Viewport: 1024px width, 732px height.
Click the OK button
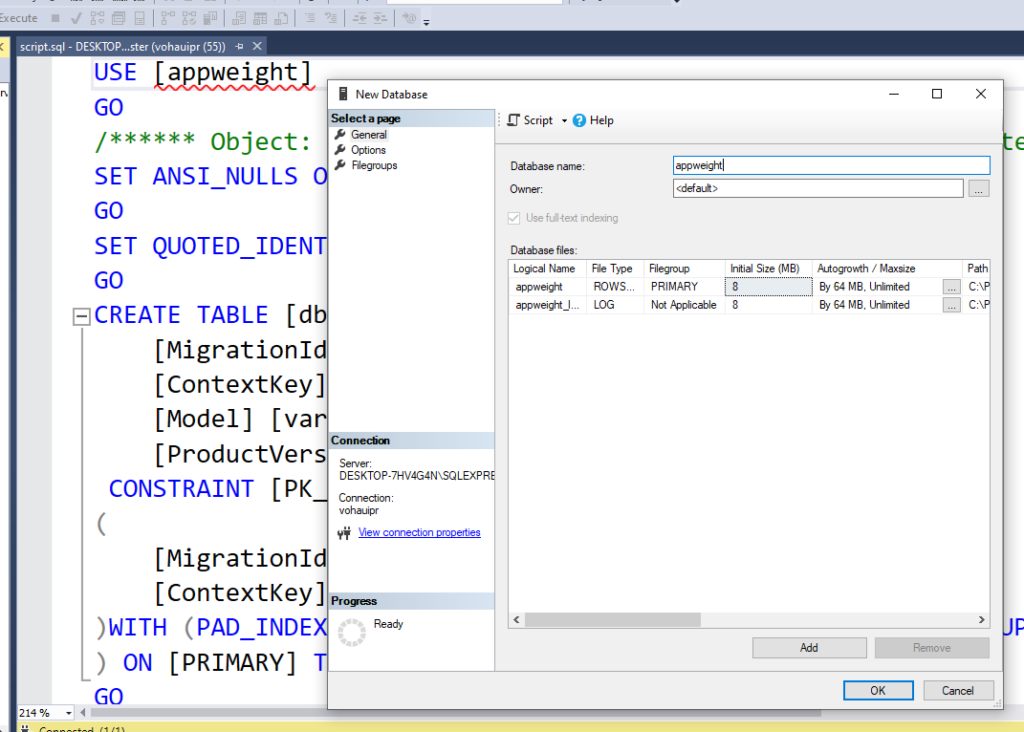877,690
